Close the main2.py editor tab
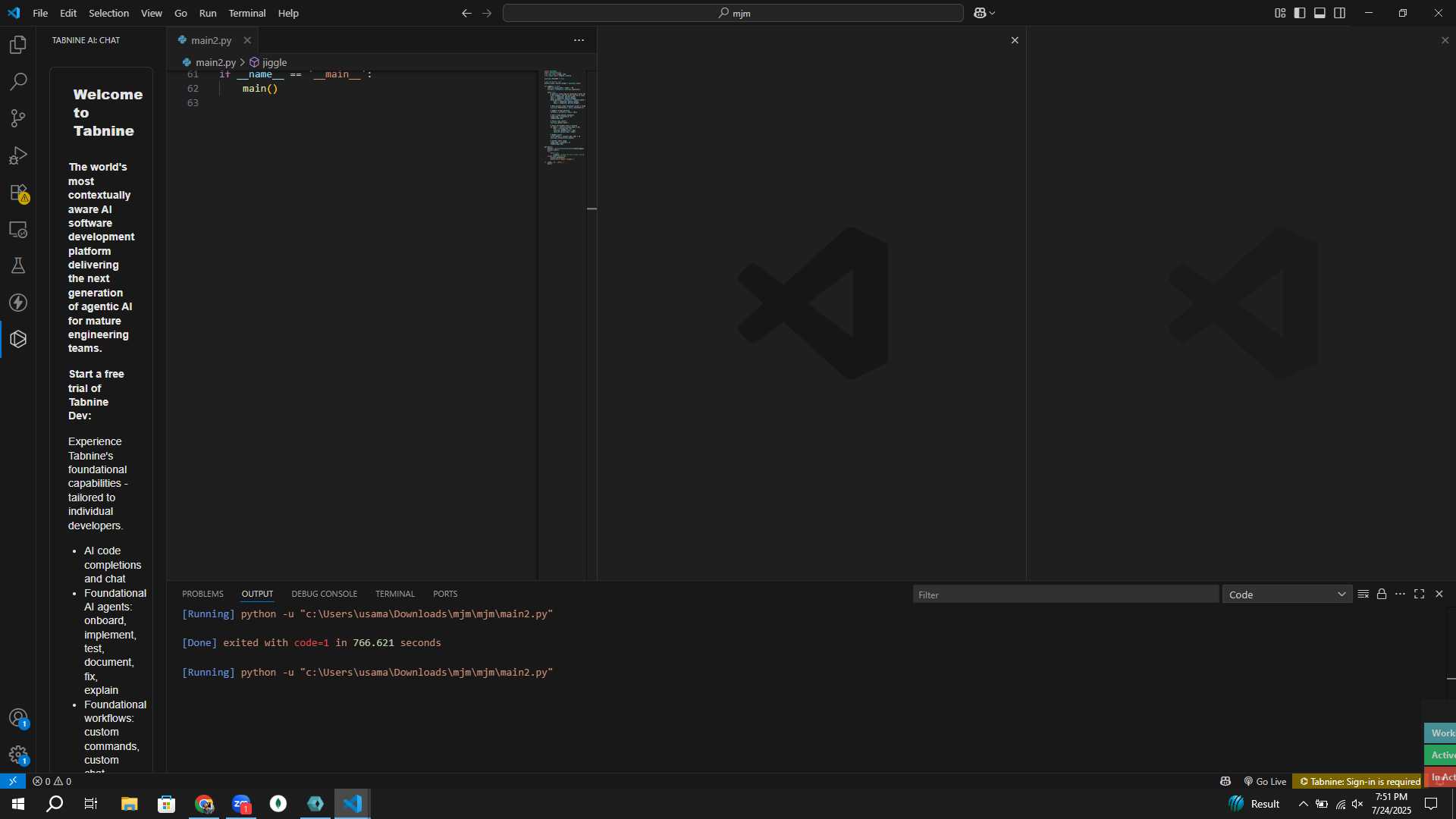 click(x=247, y=40)
